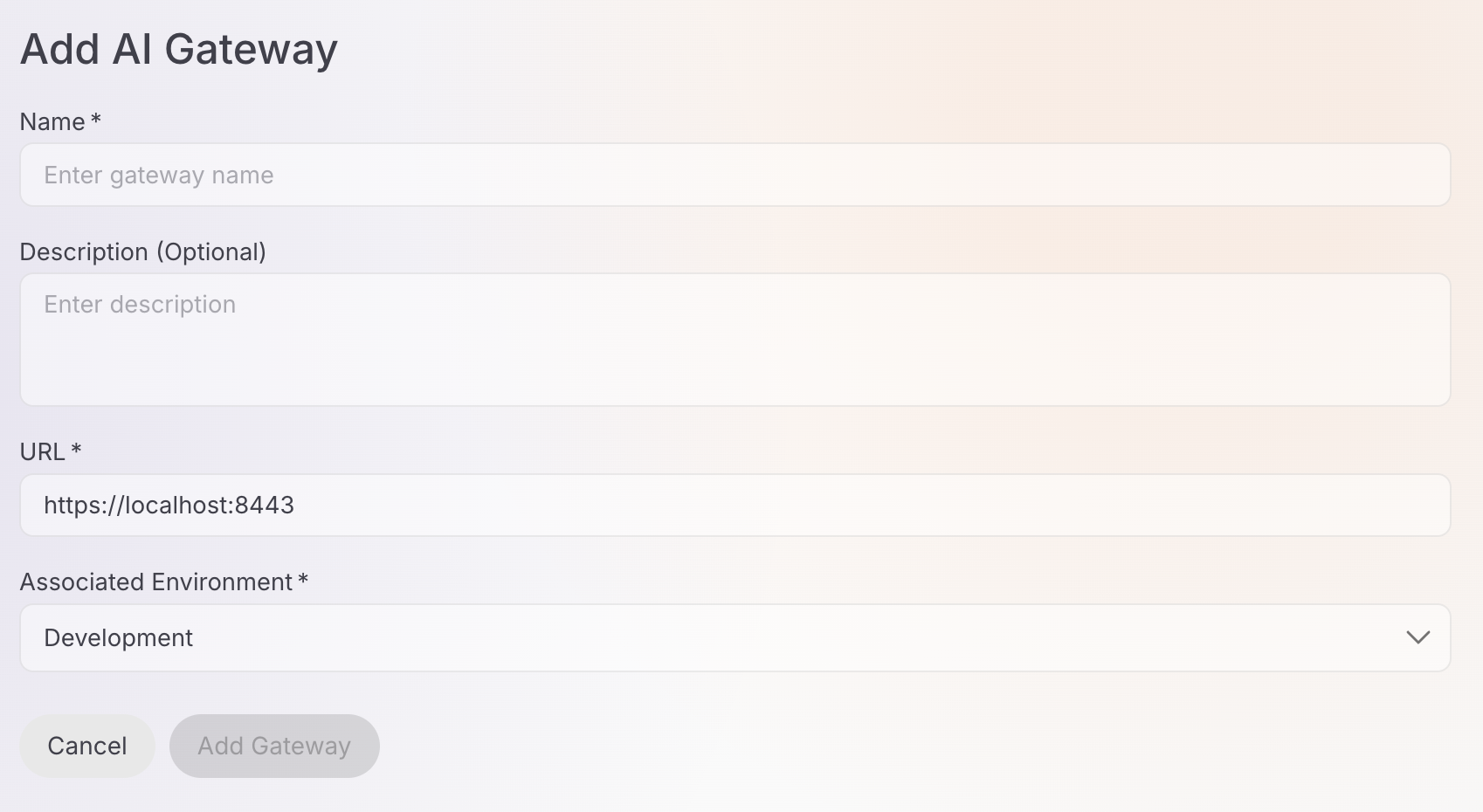1483x812 pixels.
Task: Click the required asterisk beside Name
Action: click(96, 120)
